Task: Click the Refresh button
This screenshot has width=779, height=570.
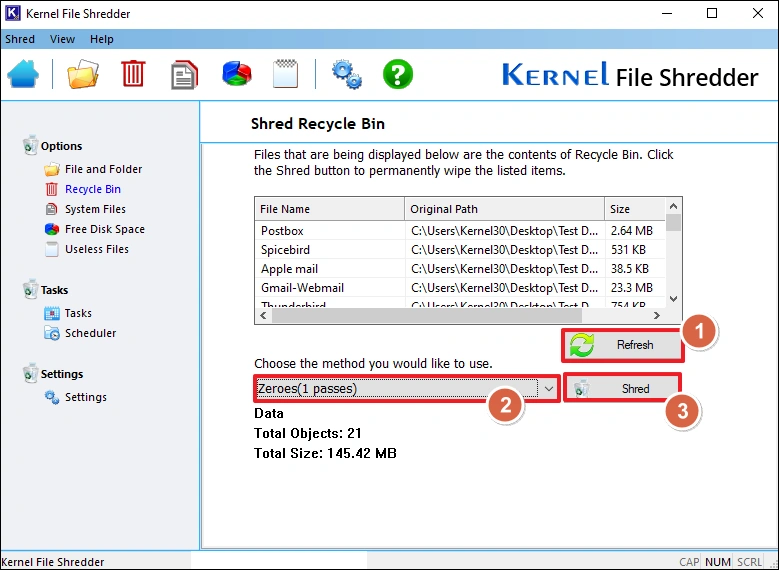Action: coord(622,345)
